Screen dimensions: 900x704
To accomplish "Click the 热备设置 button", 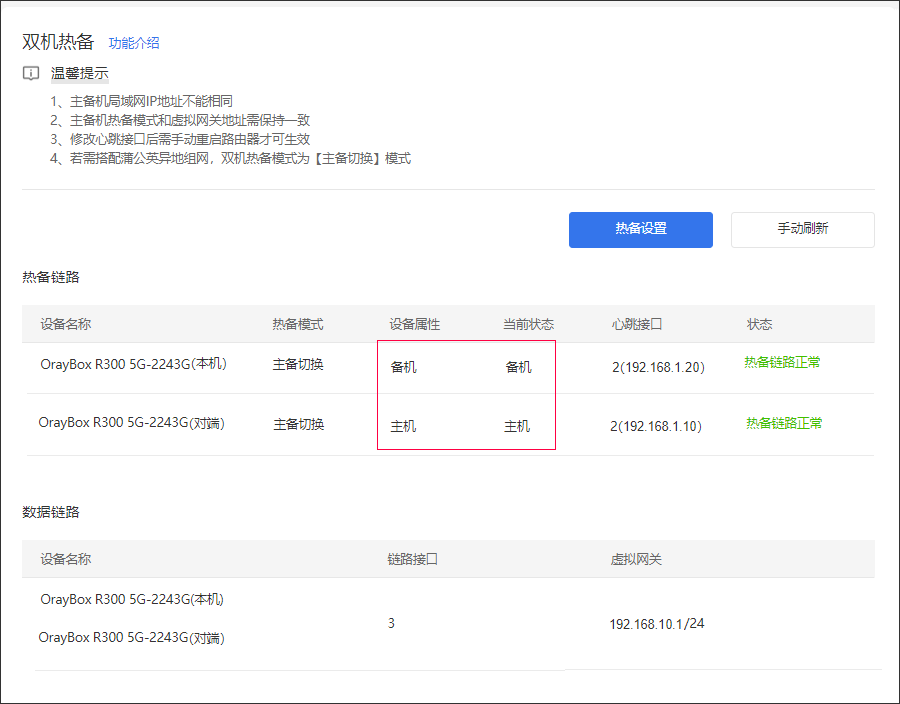I will coord(641,230).
